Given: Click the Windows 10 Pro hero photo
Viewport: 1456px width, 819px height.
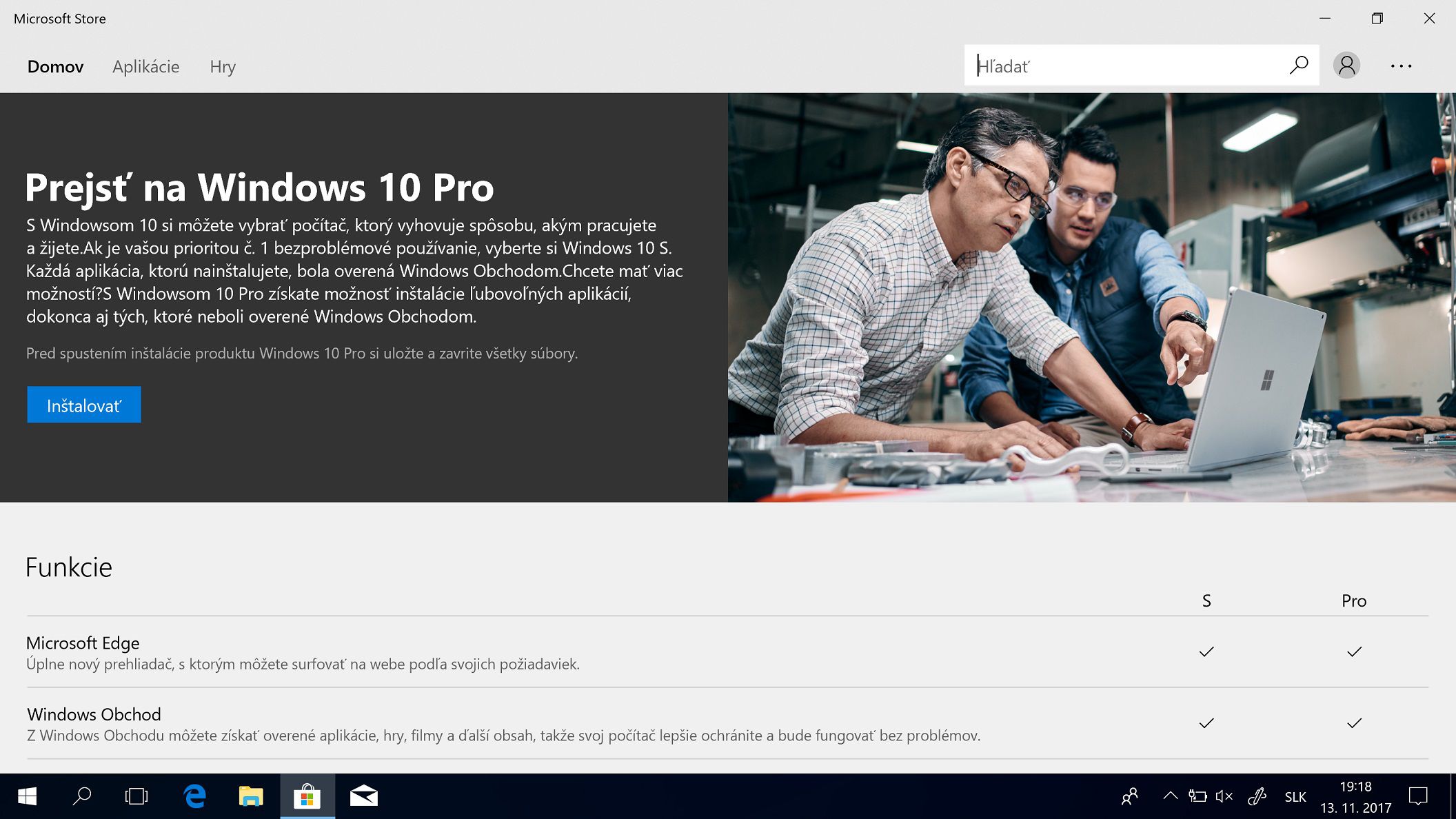Looking at the screenshot, I should click(1091, 297).
